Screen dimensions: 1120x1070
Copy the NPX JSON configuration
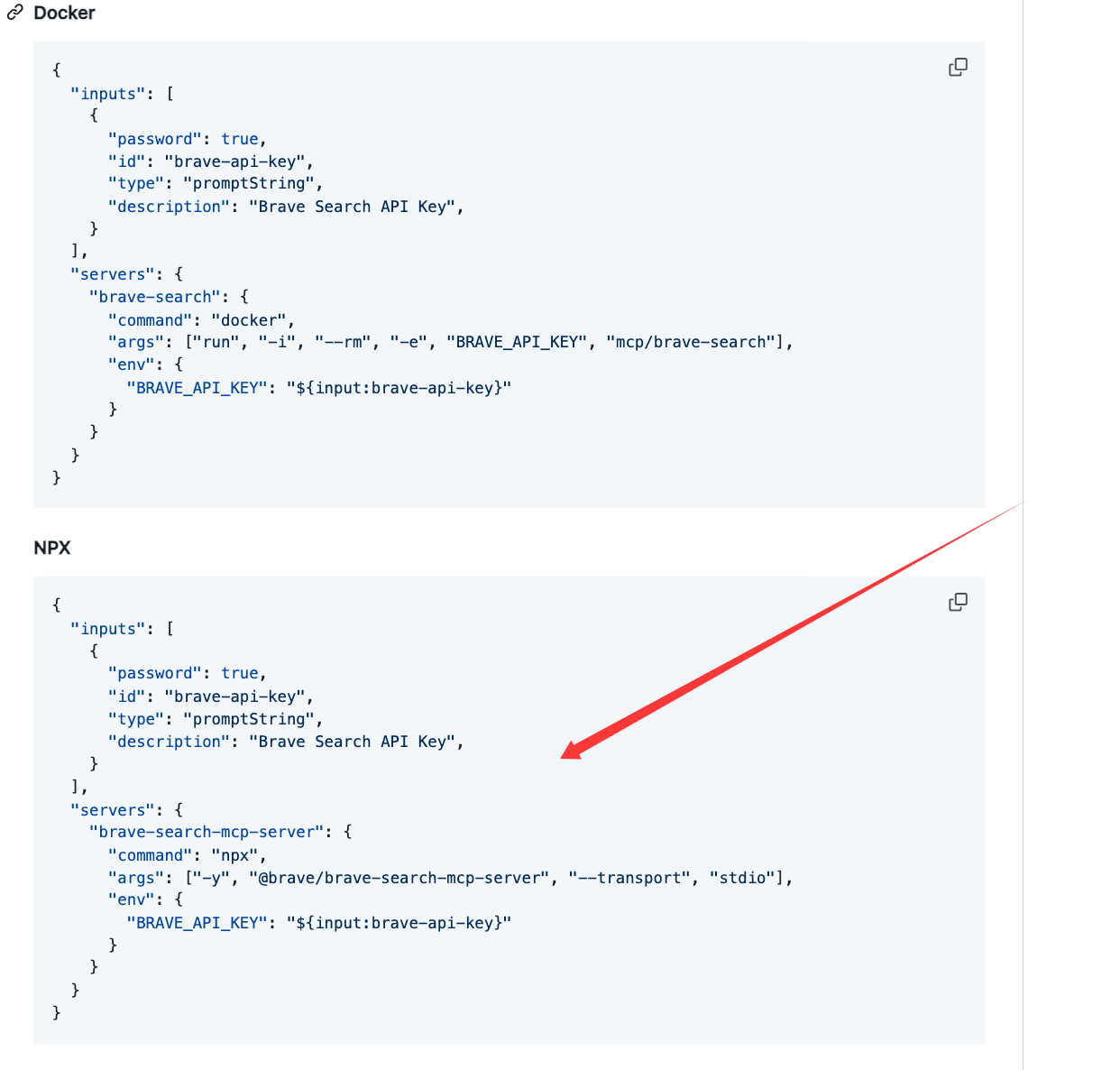coord(958,603)
